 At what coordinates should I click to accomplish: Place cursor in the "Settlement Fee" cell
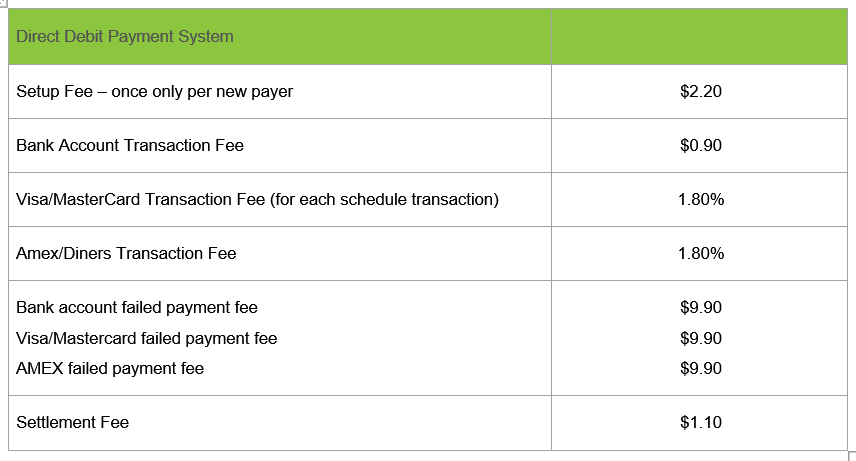[x=73, y=422]
